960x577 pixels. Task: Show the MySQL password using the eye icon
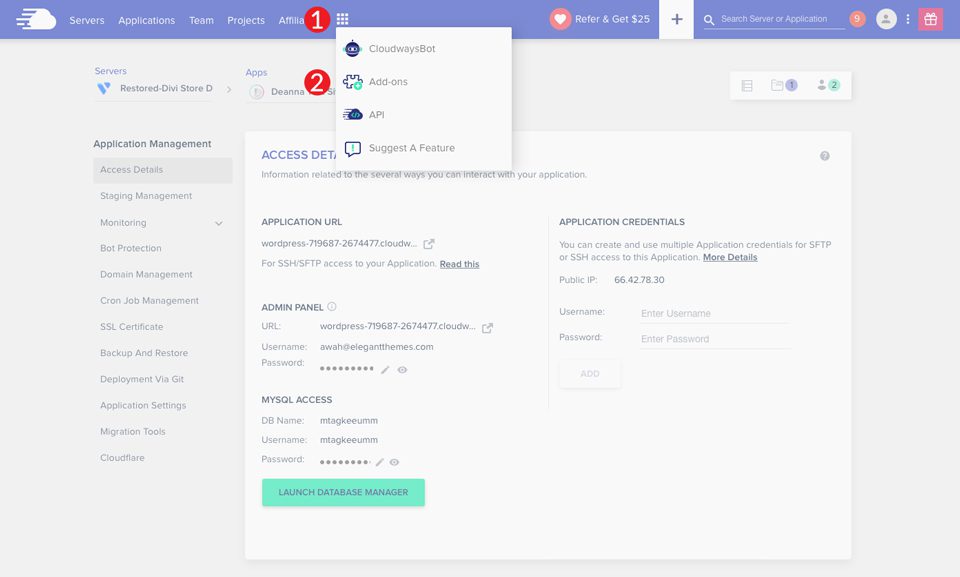[393, 461]
